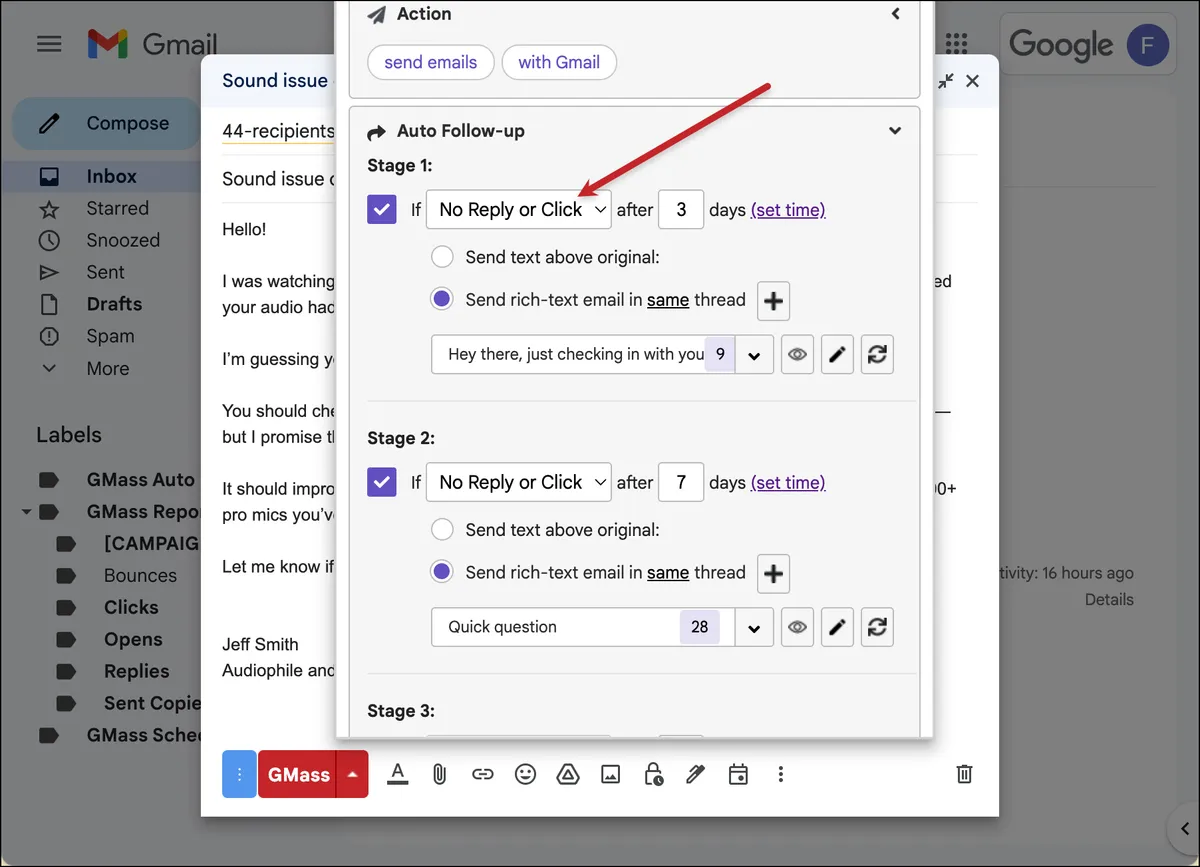Preview Stage 1 template with eye icon
This screenshot has height=867, width=1200.
797,355
